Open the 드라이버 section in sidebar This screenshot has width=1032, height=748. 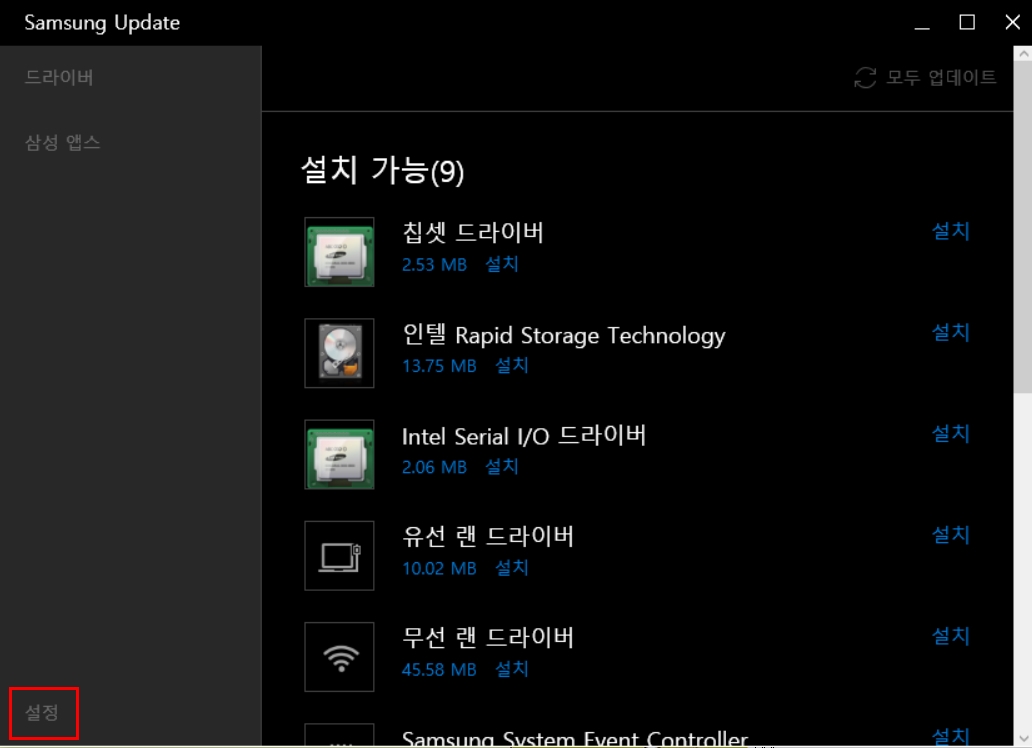click(x=59, y=77)
